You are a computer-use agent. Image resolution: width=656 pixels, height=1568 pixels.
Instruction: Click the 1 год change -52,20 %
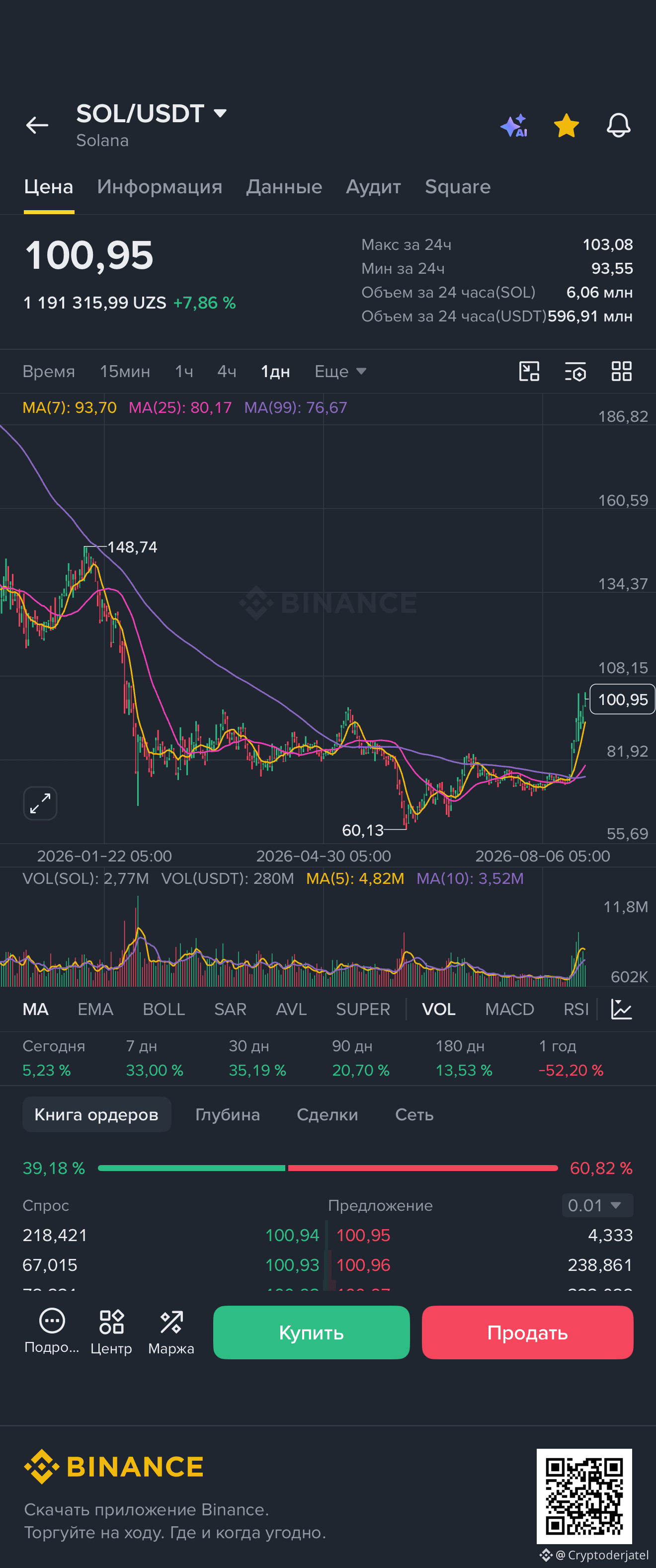[x=572, y=1070]
